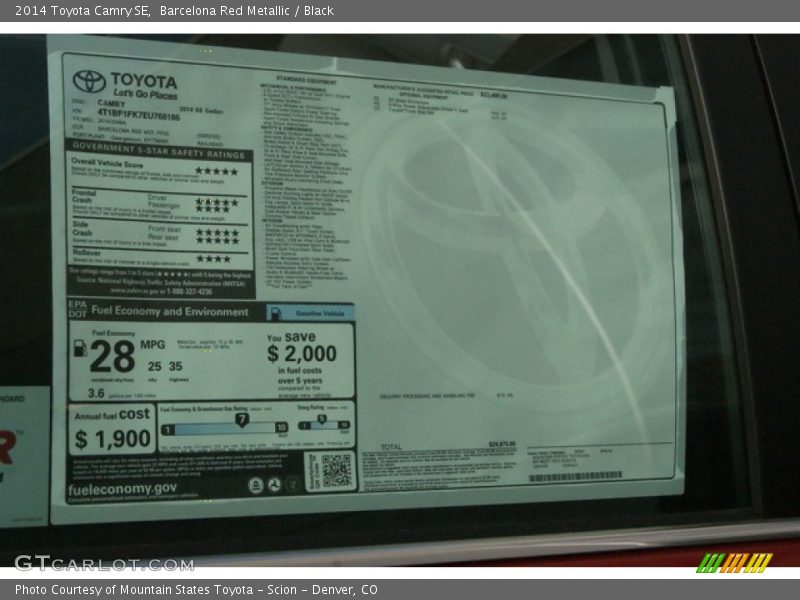
Task: Click the QR code on the fuel label
Action: 335,470
